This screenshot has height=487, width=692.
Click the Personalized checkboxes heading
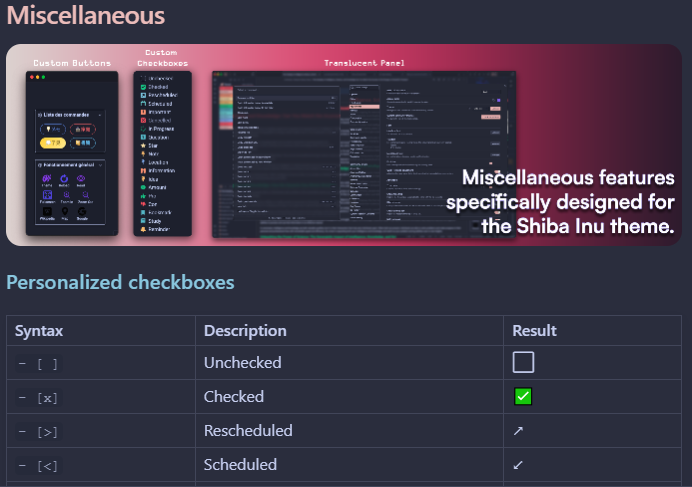pos(120,282)
